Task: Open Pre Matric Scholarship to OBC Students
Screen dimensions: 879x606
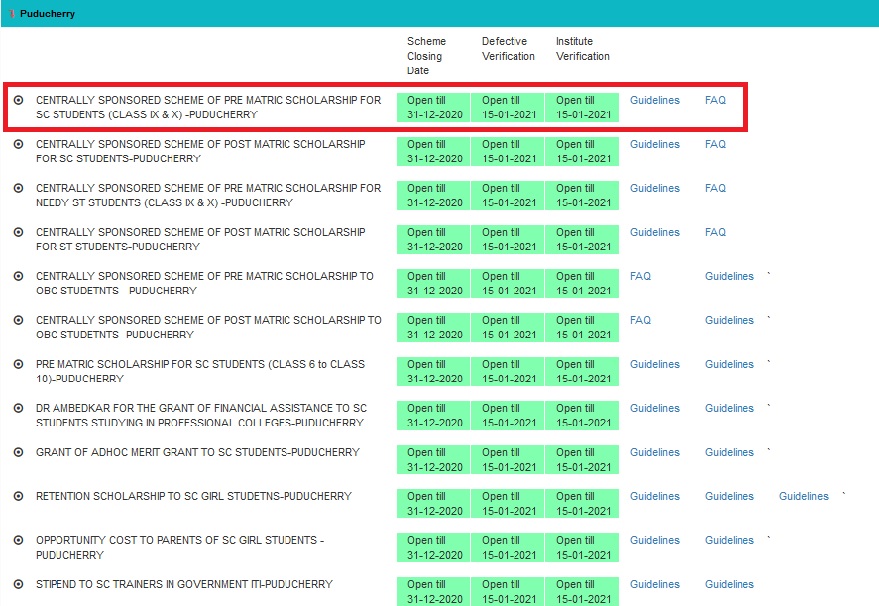Action: [x=205, y=283]
